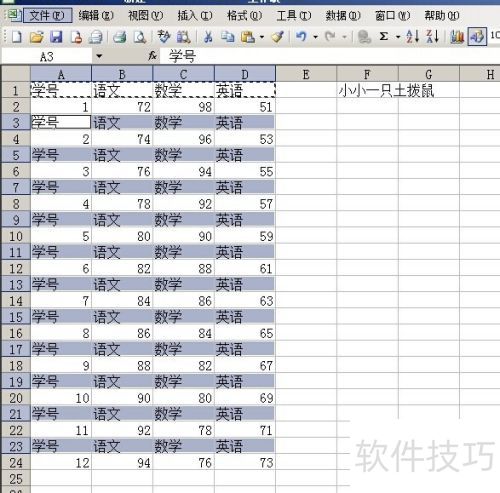Launch the Chart Wizard icon
This screenshot has height=493, width=500.
tap(457, 37)
